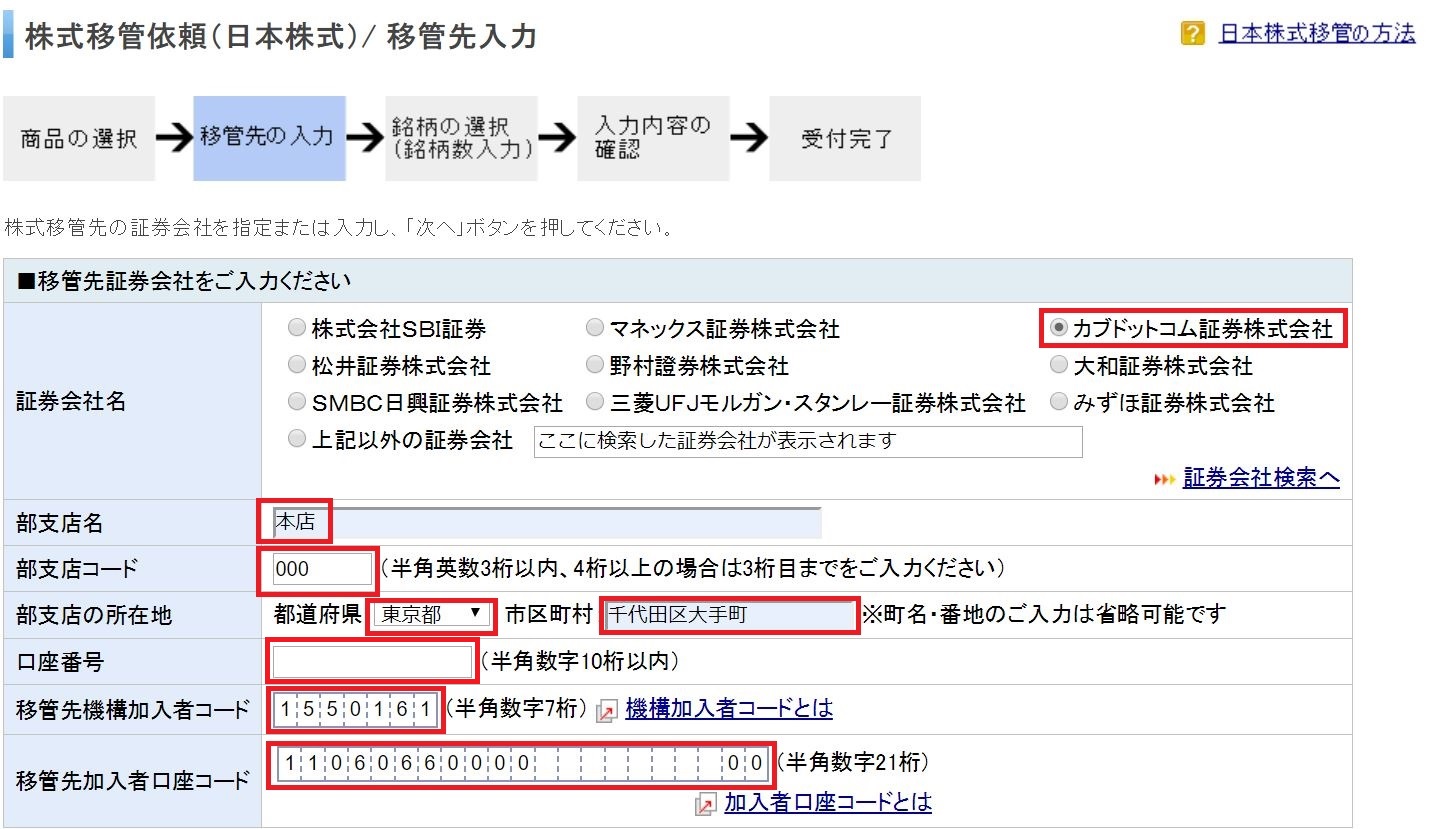Pick 三菱UFJモルガン・スタンレー証券 radio button

tap(595, 402)
